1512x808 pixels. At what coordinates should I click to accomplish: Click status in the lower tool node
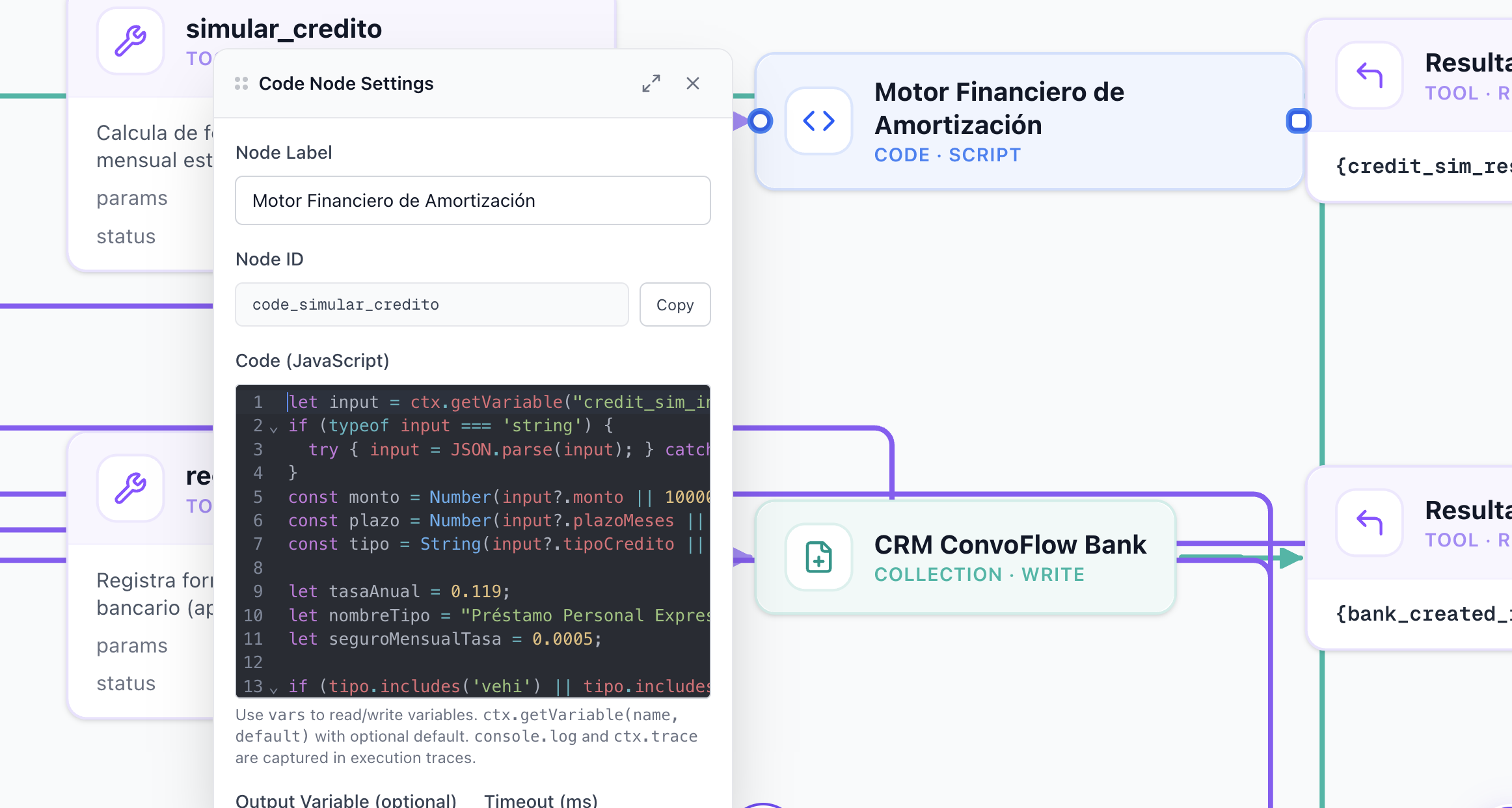pos(126,683)
